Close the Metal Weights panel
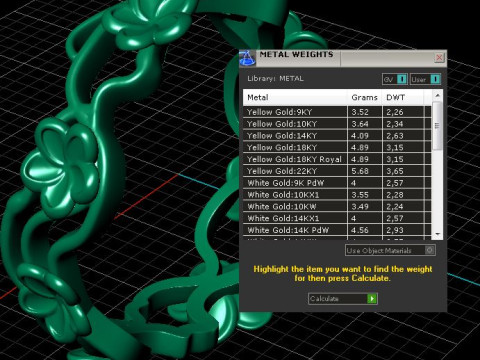The height and width of the screenshot is (360, 480). 439,58
